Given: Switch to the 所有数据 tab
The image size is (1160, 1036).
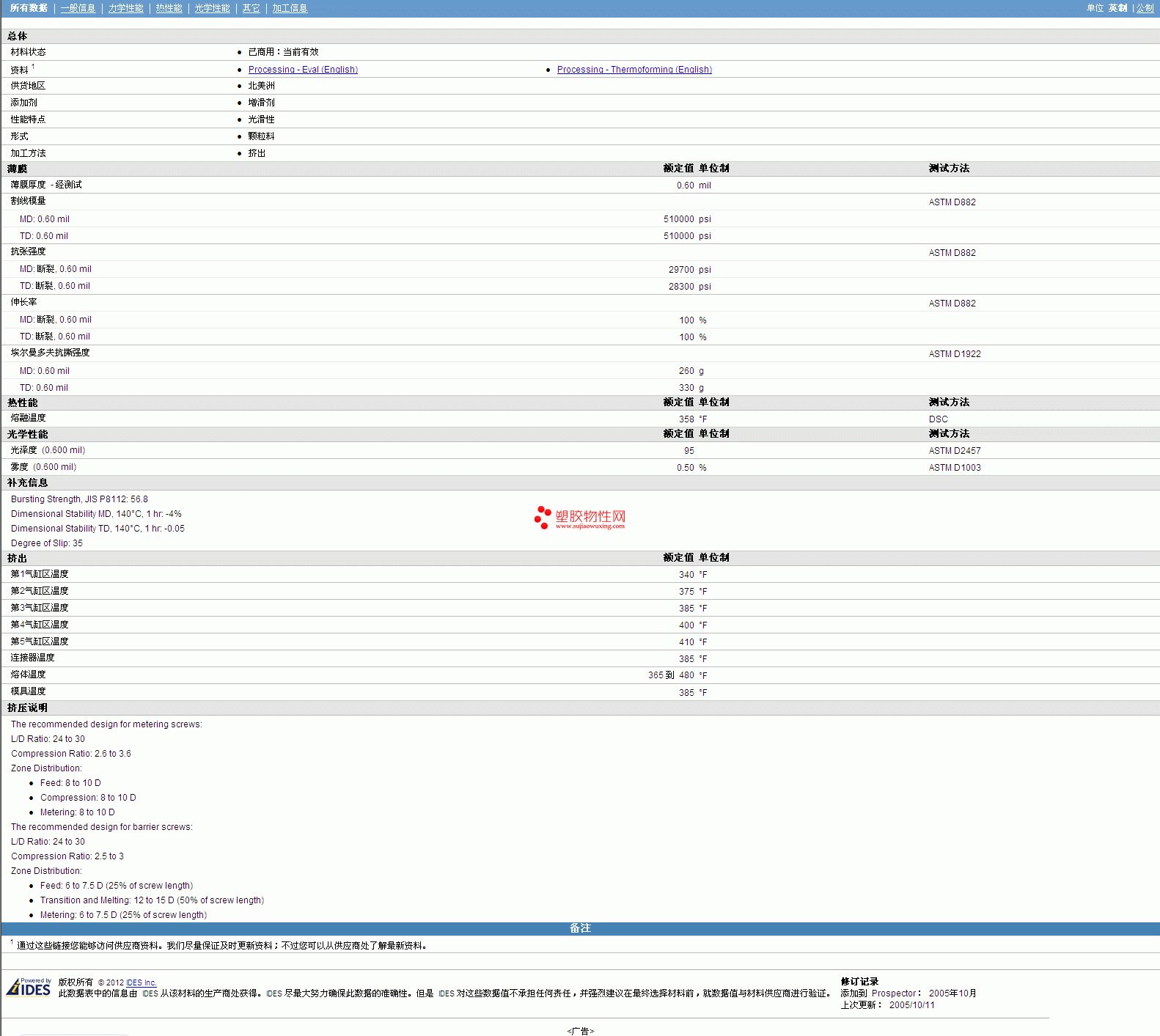Looking at the screenshot, I should pyautogui.click(x=29, y=8).
